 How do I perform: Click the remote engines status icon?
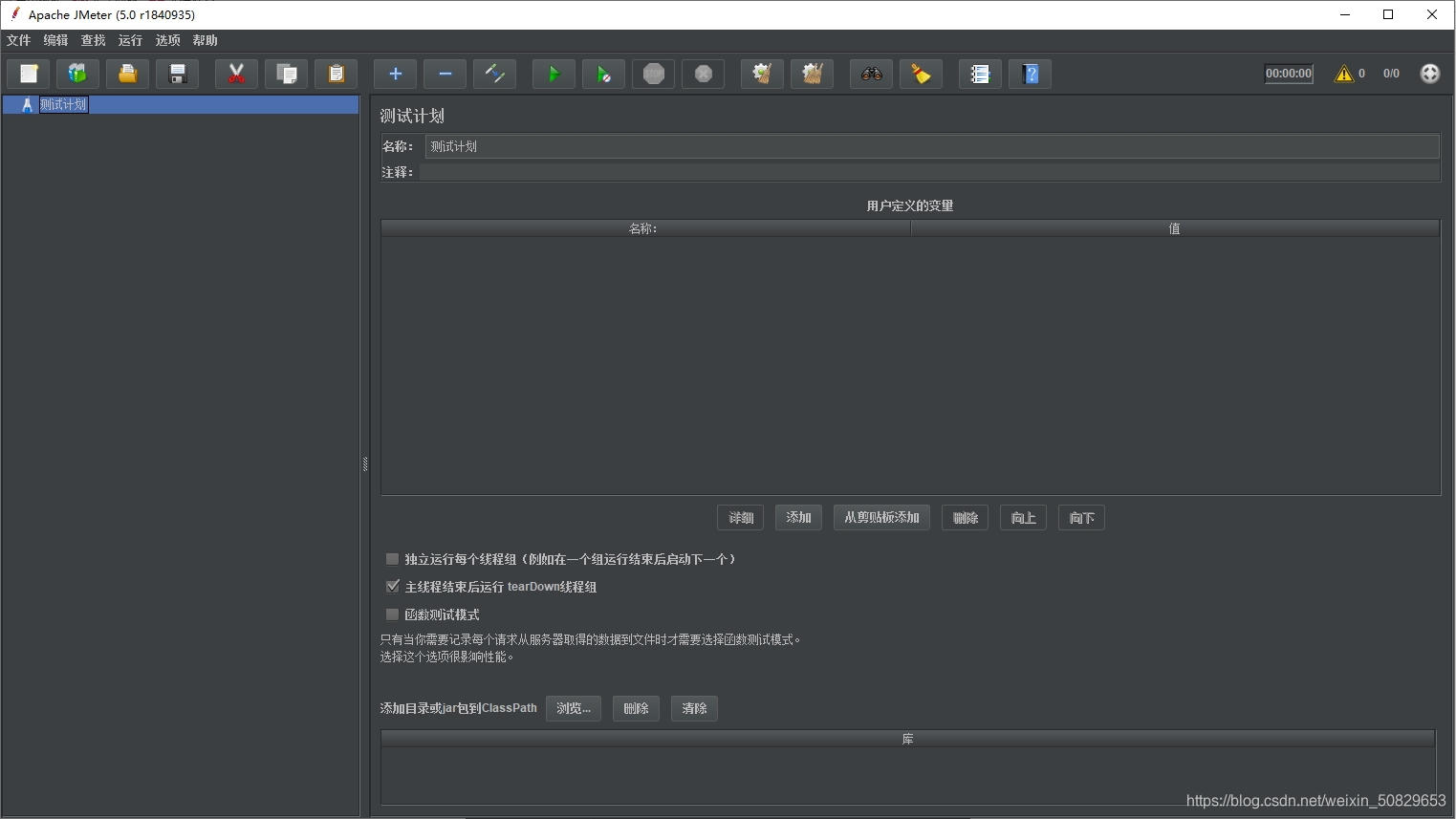(1429, 74)
